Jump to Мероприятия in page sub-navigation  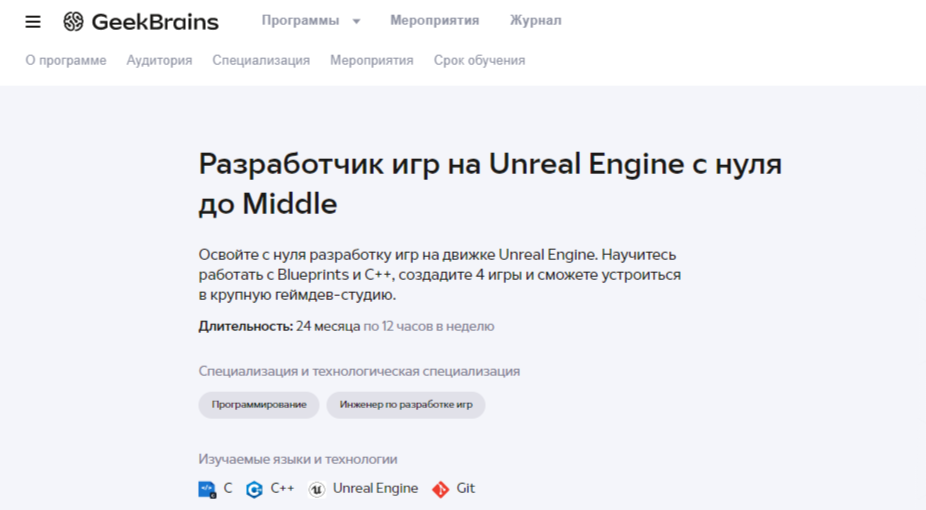[x=371, y=60]
